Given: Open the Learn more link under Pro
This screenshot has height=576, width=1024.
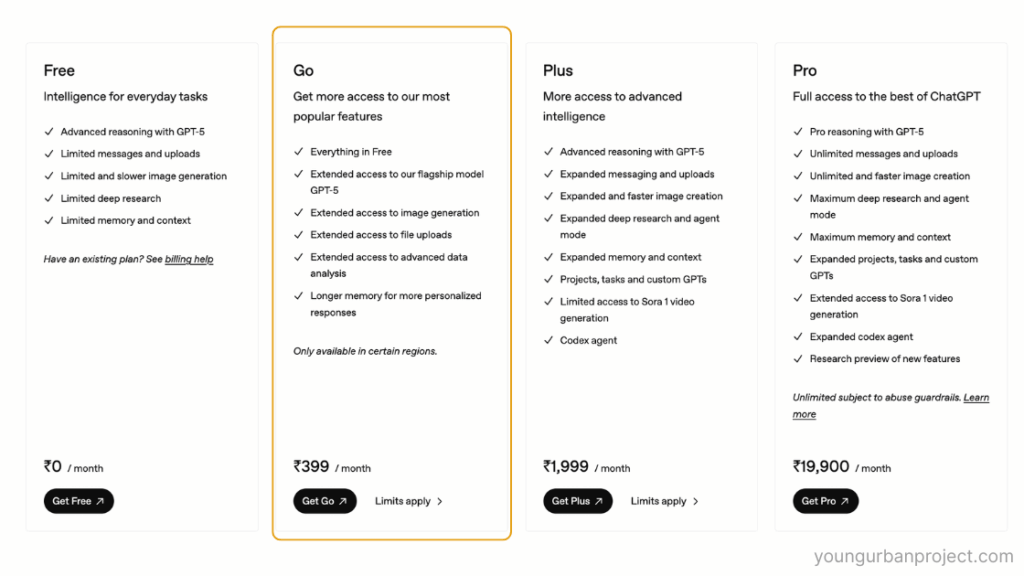Looking at the screenshot, I should (x=975, y=397).
